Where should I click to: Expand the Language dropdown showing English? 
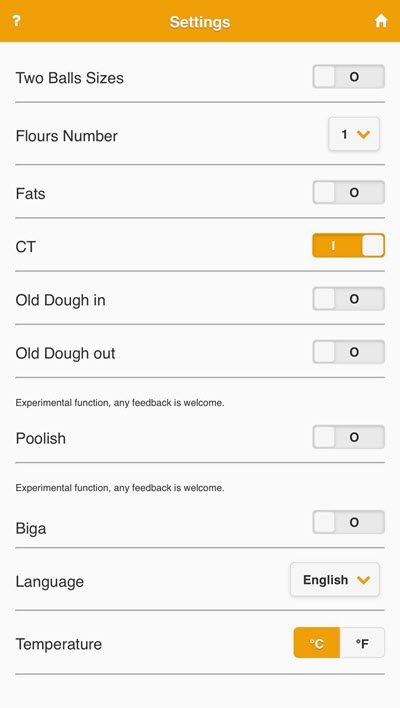point(335,580)
